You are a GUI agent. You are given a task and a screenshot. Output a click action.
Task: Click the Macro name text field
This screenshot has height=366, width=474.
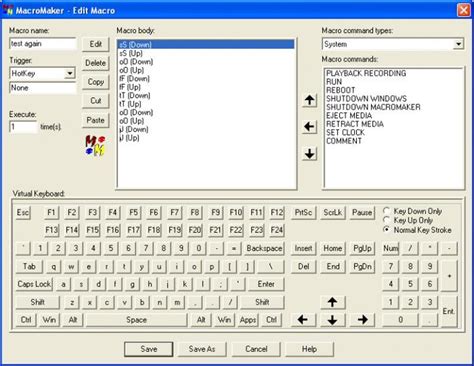pos(43,44)
